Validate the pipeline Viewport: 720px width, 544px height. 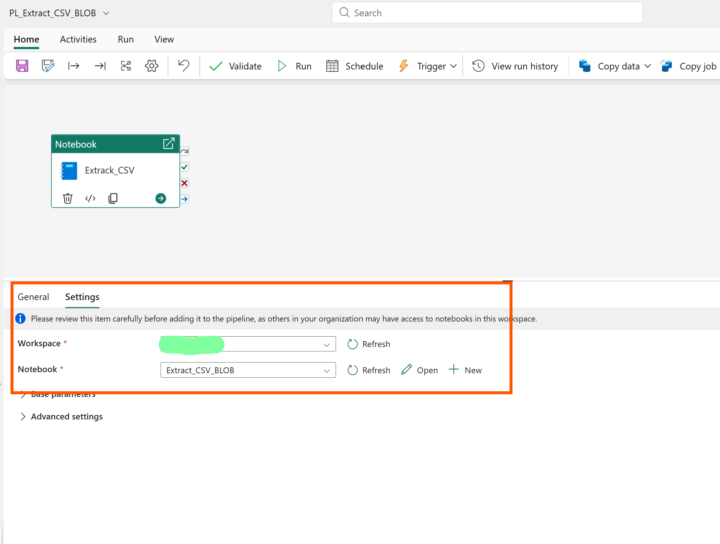coord(235,66)
